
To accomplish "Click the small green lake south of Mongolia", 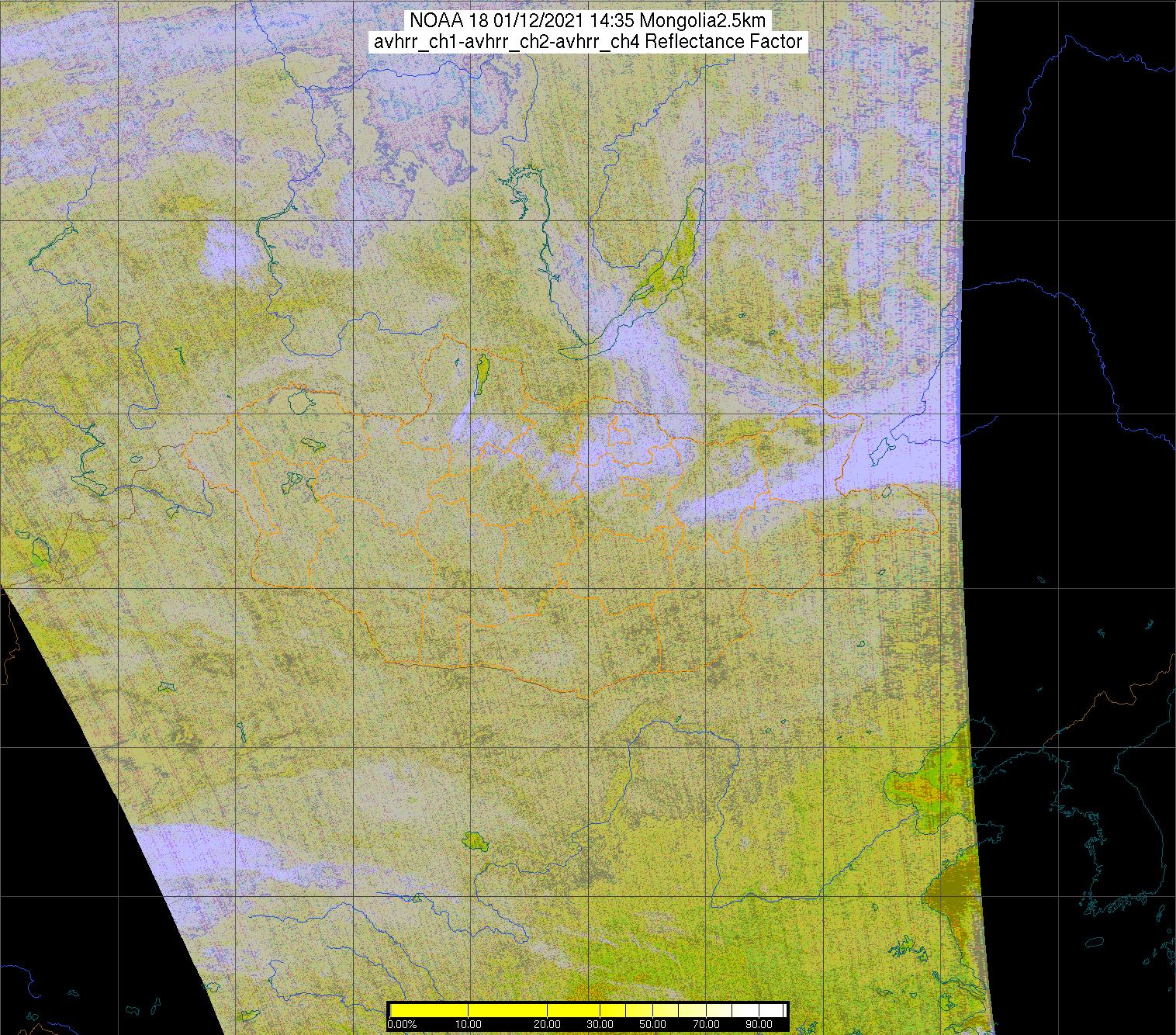I will pos(472,840).
